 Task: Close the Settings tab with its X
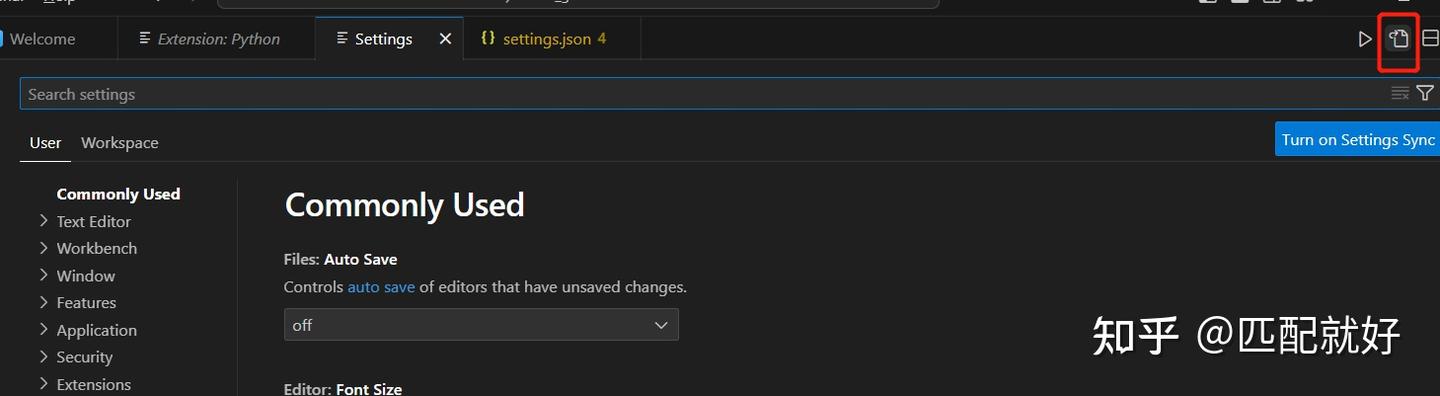click(x=445, y=39)
